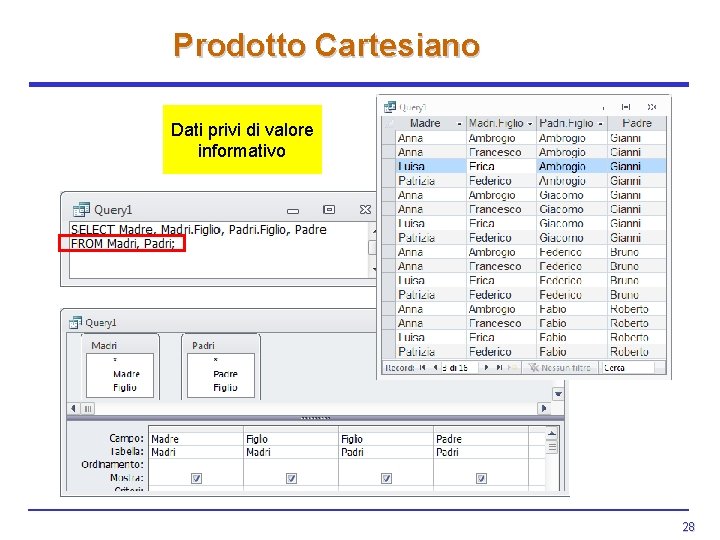The image size is (720, 540).
Task: Click Bruno in the Patrizia Federico row
Action: click(x=636, y=295)
